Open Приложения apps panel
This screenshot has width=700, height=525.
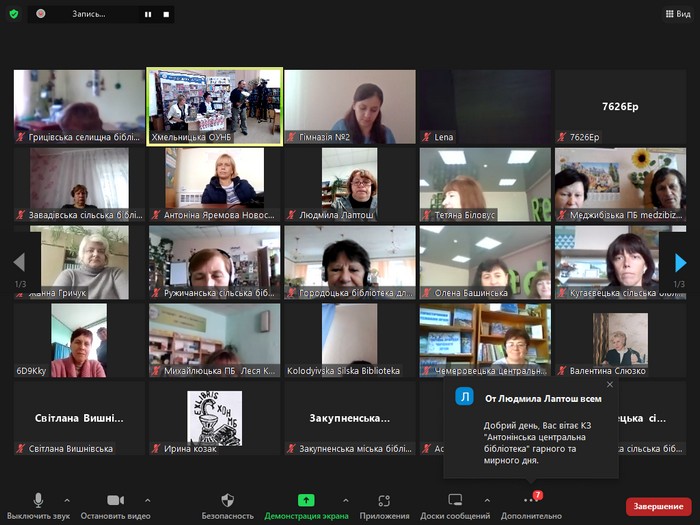384,506
